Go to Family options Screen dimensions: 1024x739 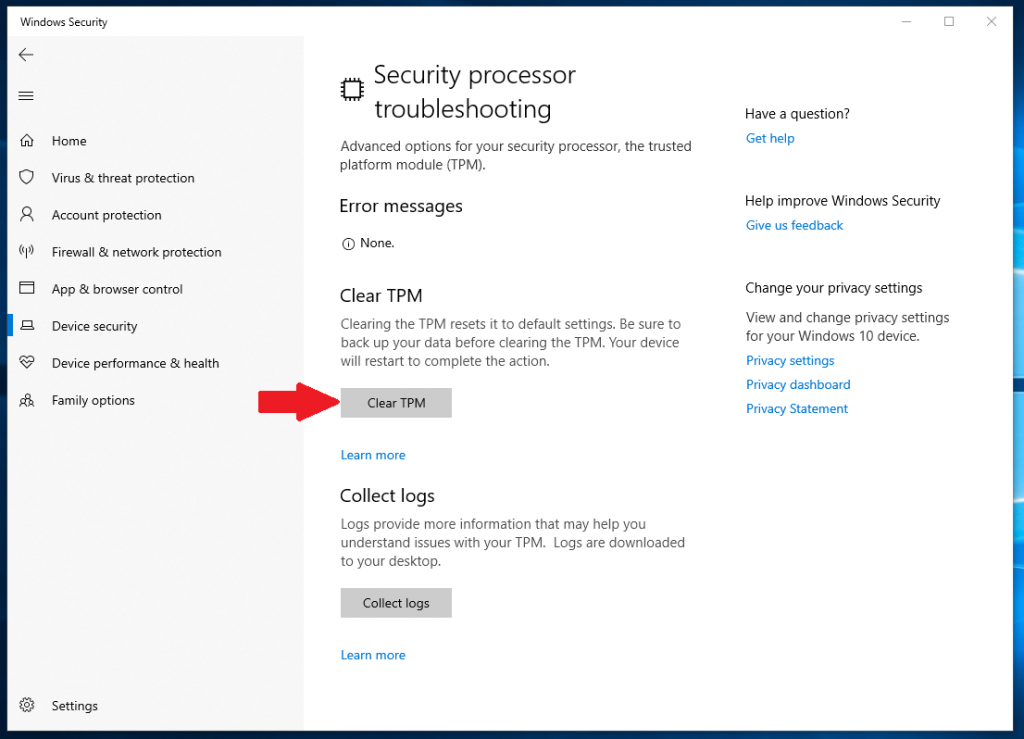[155, 400]
